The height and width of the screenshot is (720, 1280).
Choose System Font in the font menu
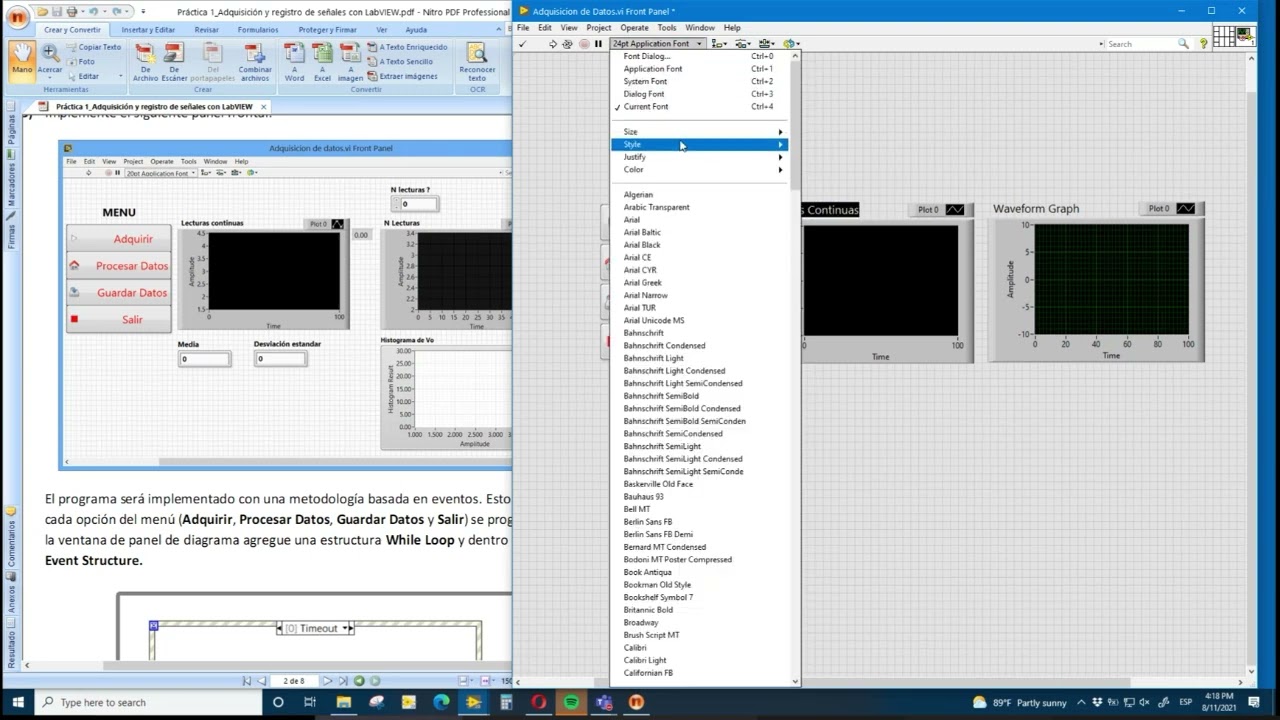tap(645, 82)
